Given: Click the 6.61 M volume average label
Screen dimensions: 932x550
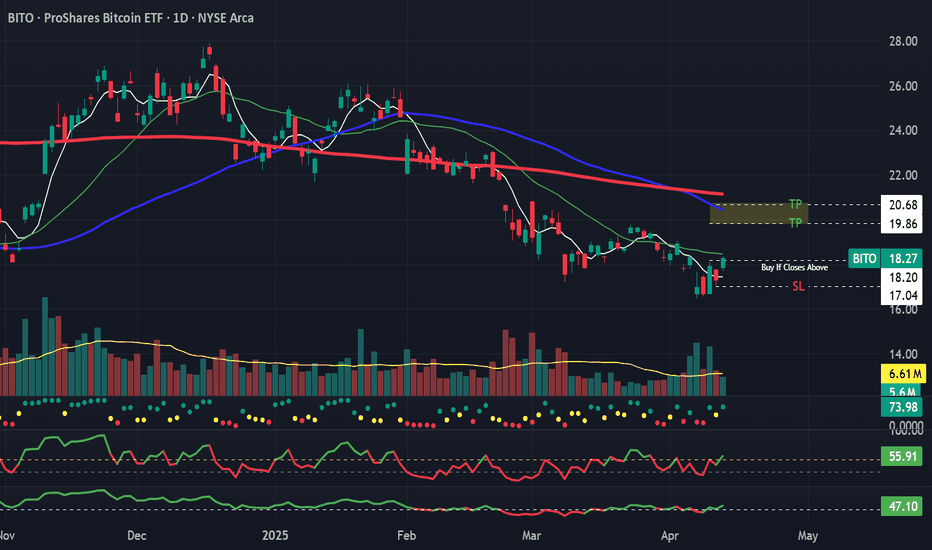Looking at the screenshot, I should click(902, 374).
